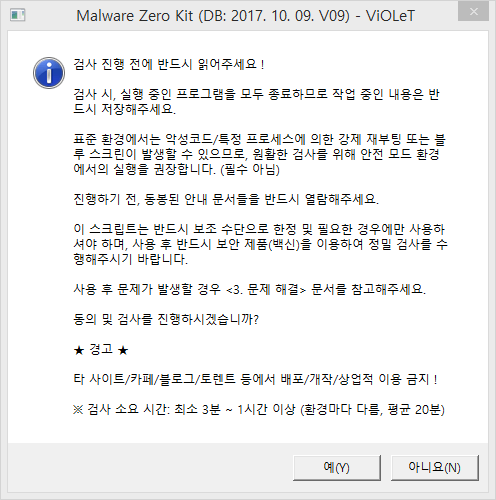Close the Malware Zero Kit dialog
This screenshot has height=500, width=496.
473,12
